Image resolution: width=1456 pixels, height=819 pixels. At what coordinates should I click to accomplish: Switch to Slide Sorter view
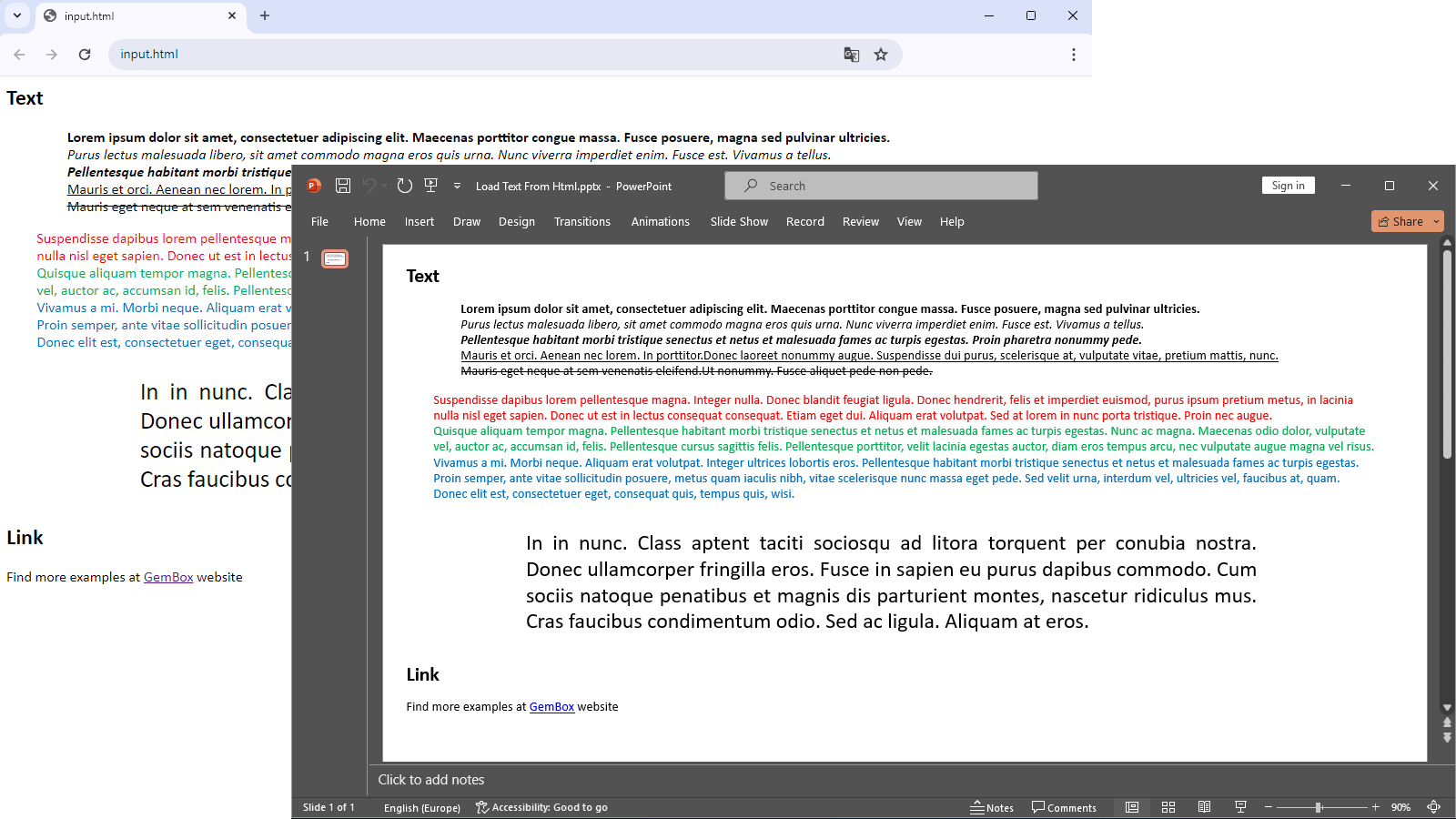coord(1168,807)
